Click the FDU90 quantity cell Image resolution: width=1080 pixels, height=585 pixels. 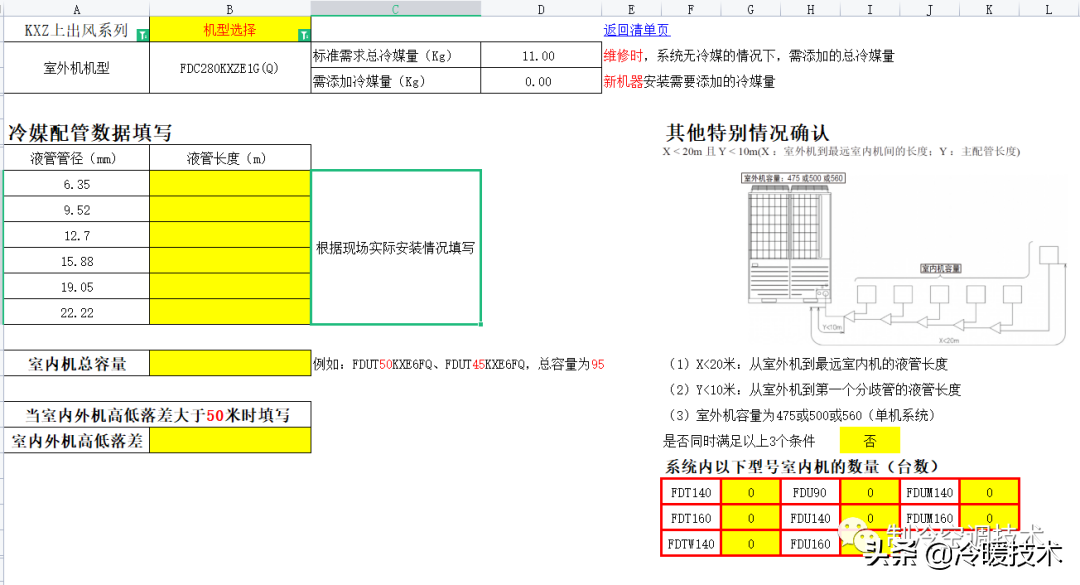(x=869, y=491)
